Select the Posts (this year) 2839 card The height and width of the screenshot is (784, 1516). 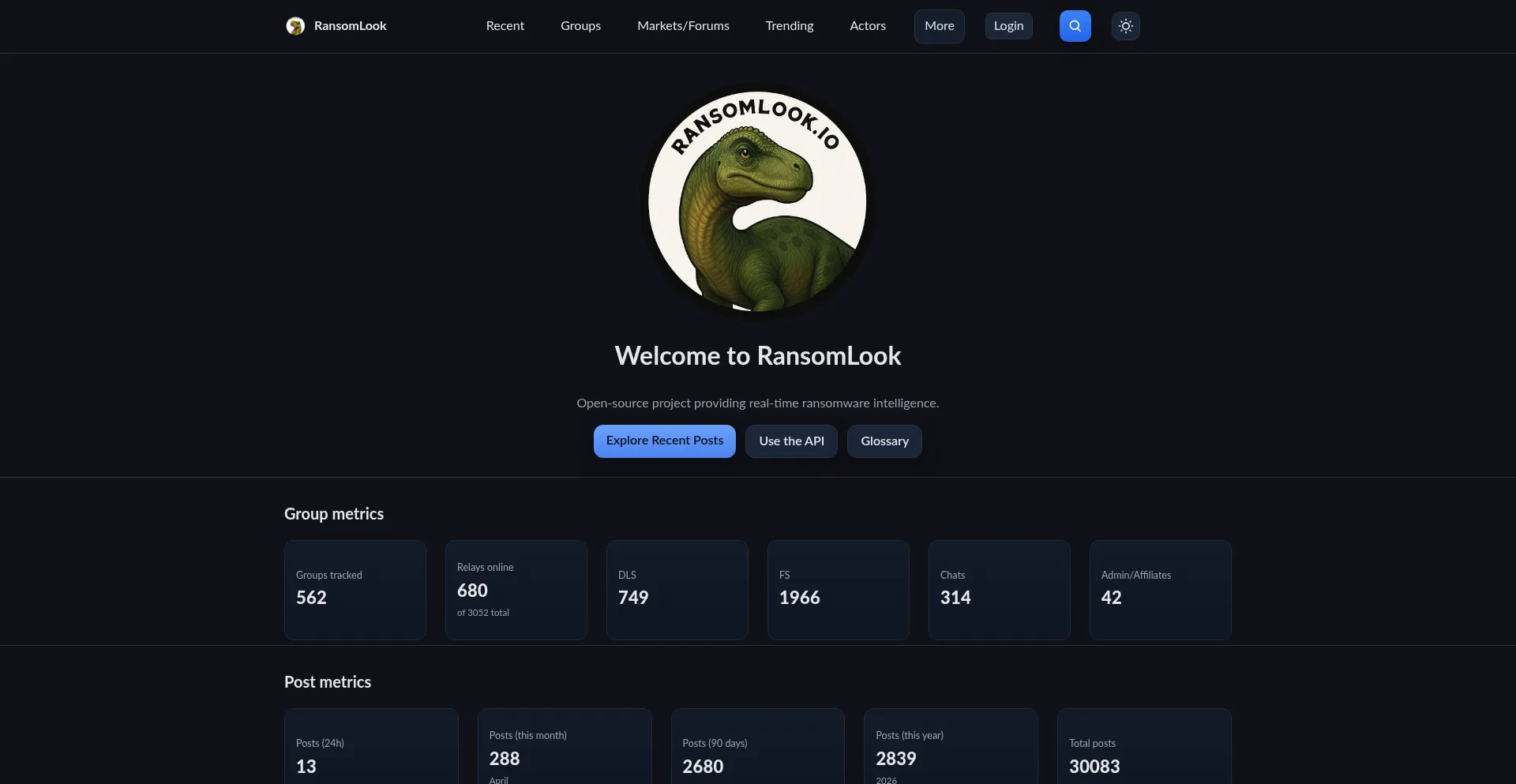tap(951, 747)
